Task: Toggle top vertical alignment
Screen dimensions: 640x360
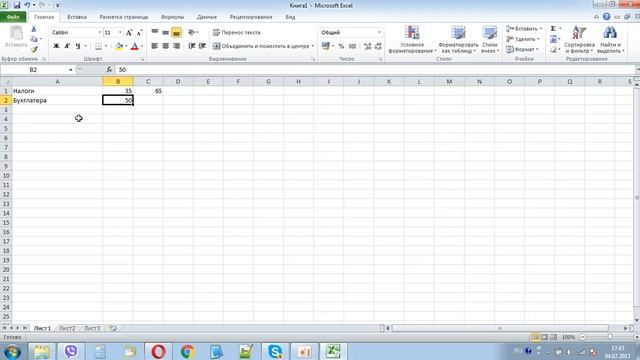Action: click(x=155, y=32)
